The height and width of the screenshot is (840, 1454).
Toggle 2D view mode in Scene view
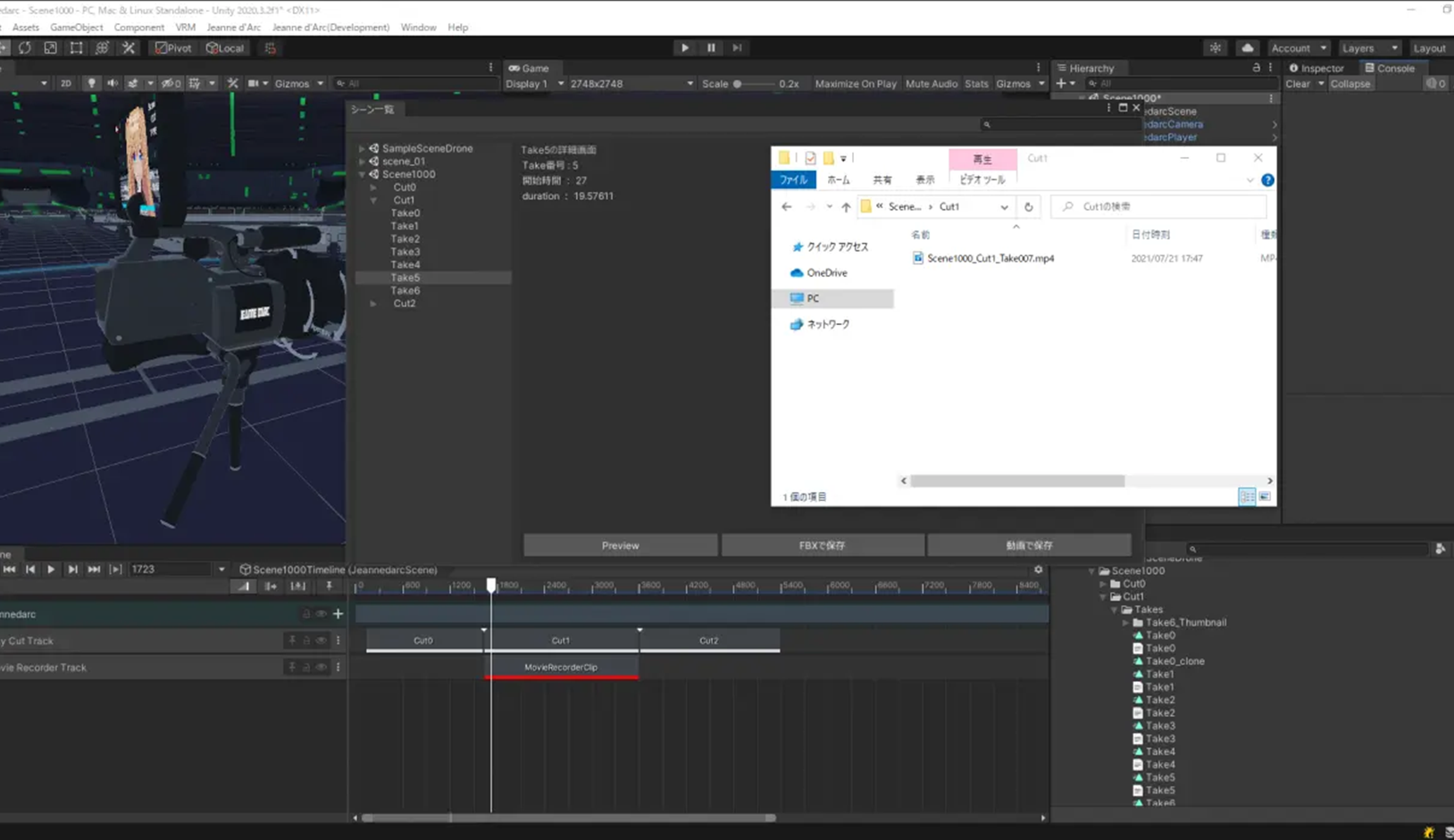pos(65,84)
